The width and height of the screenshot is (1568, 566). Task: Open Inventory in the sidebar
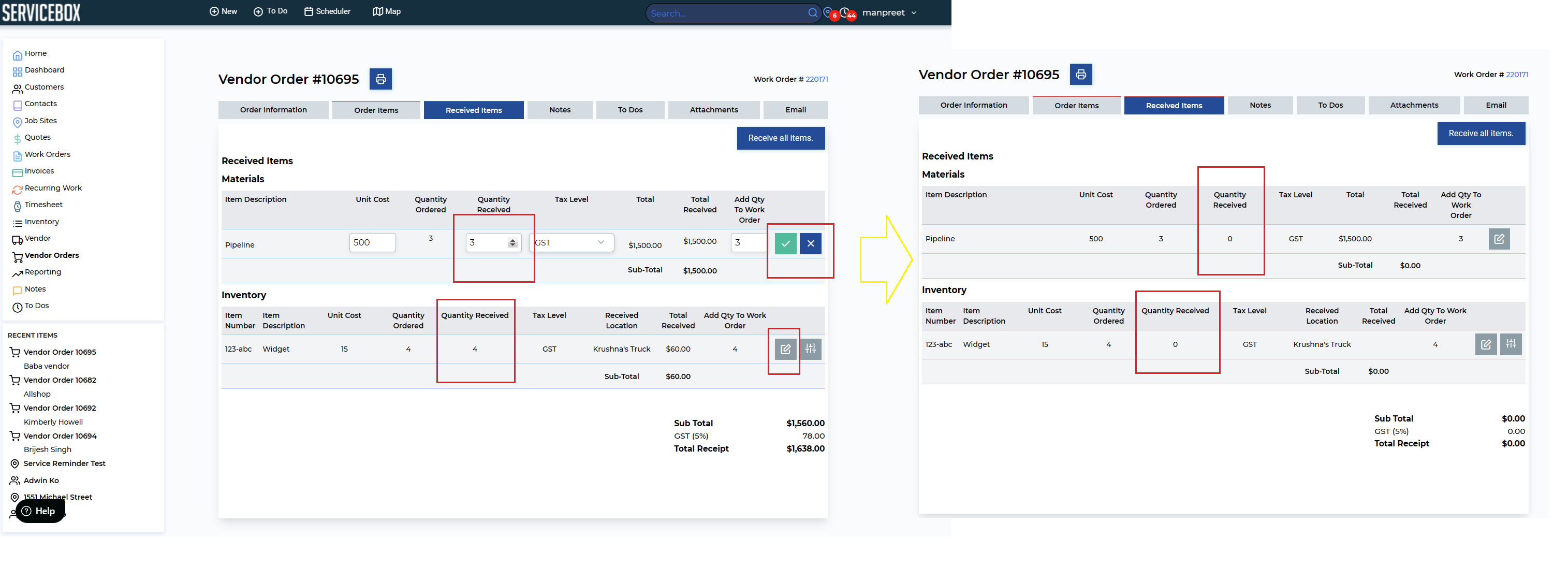(41, 222)
